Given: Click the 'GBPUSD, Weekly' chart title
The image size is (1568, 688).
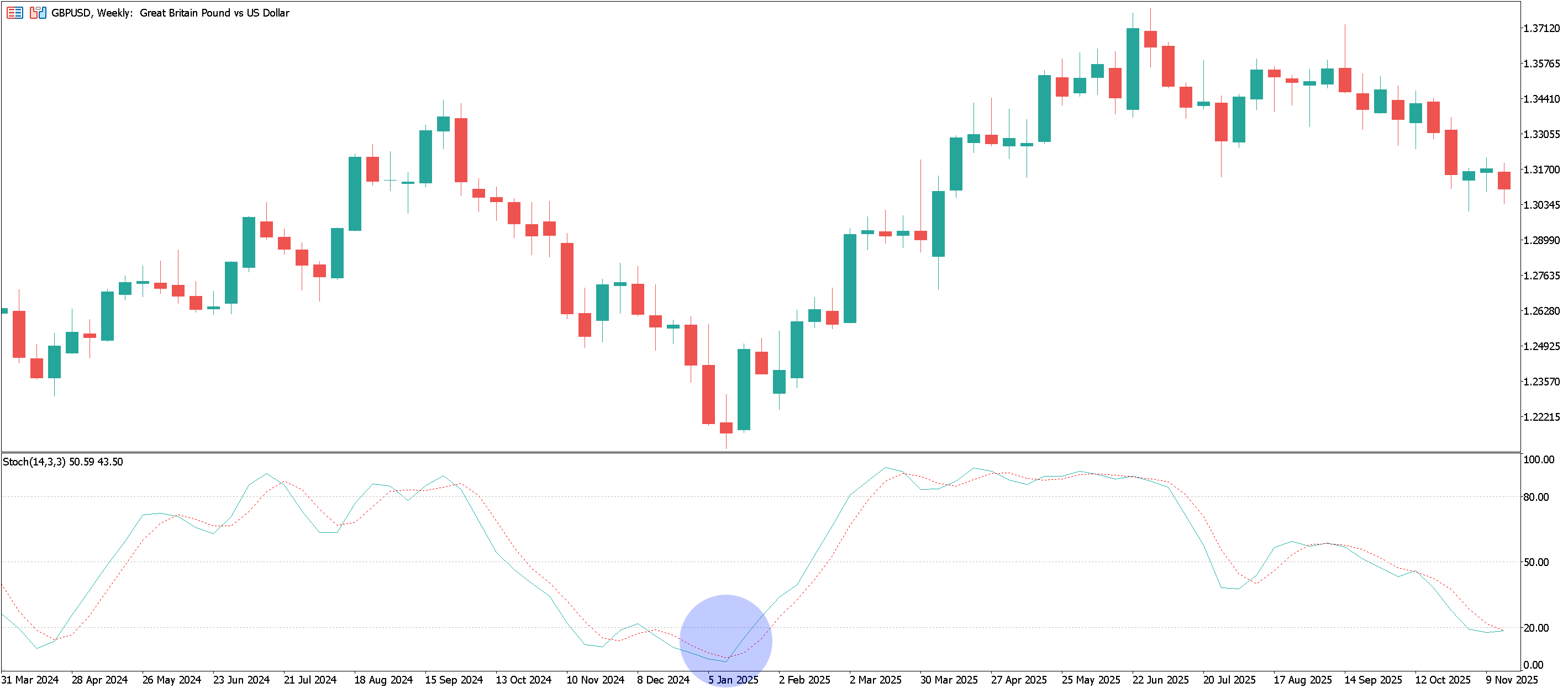Looking at the screenshot, I should point(92,13).
